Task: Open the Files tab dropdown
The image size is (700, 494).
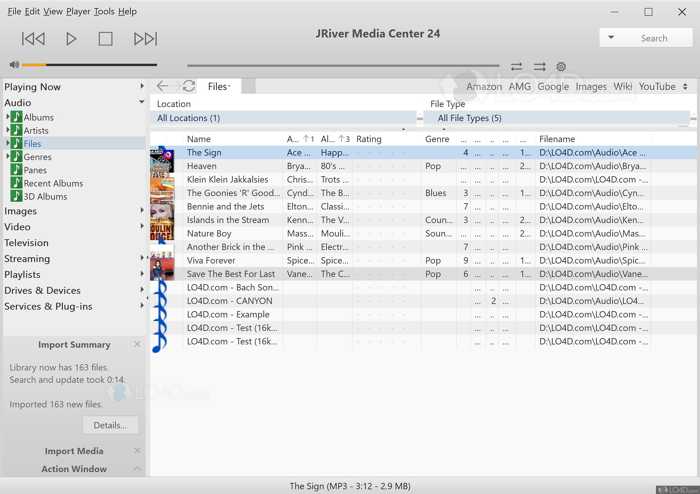Action: 219,87
